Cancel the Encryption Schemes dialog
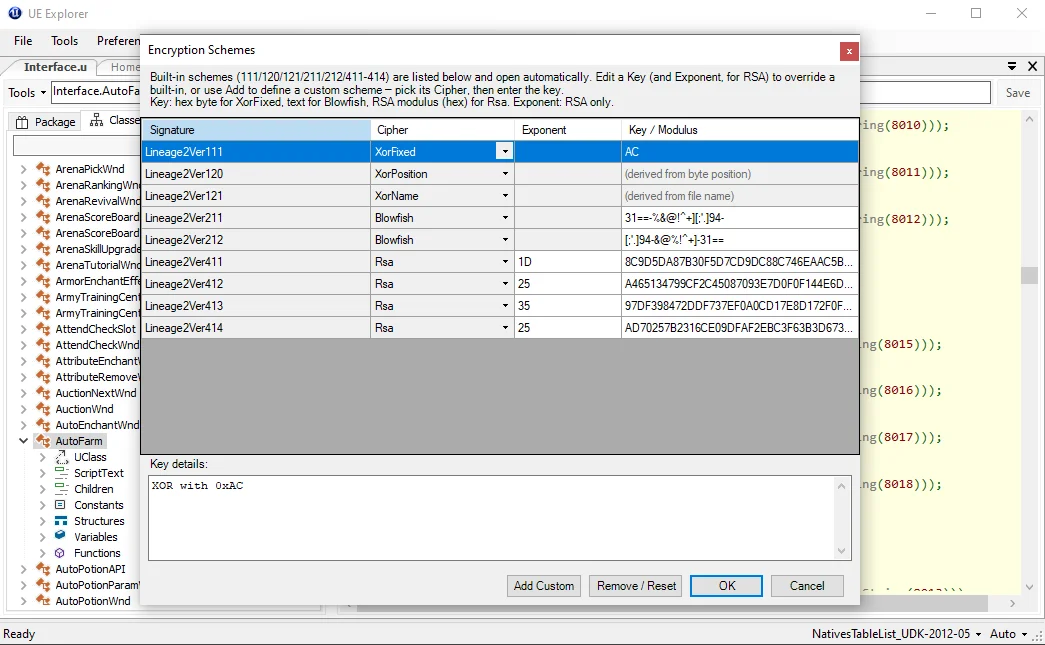This screenshot has width=1045, height=645. pos(807,586)
